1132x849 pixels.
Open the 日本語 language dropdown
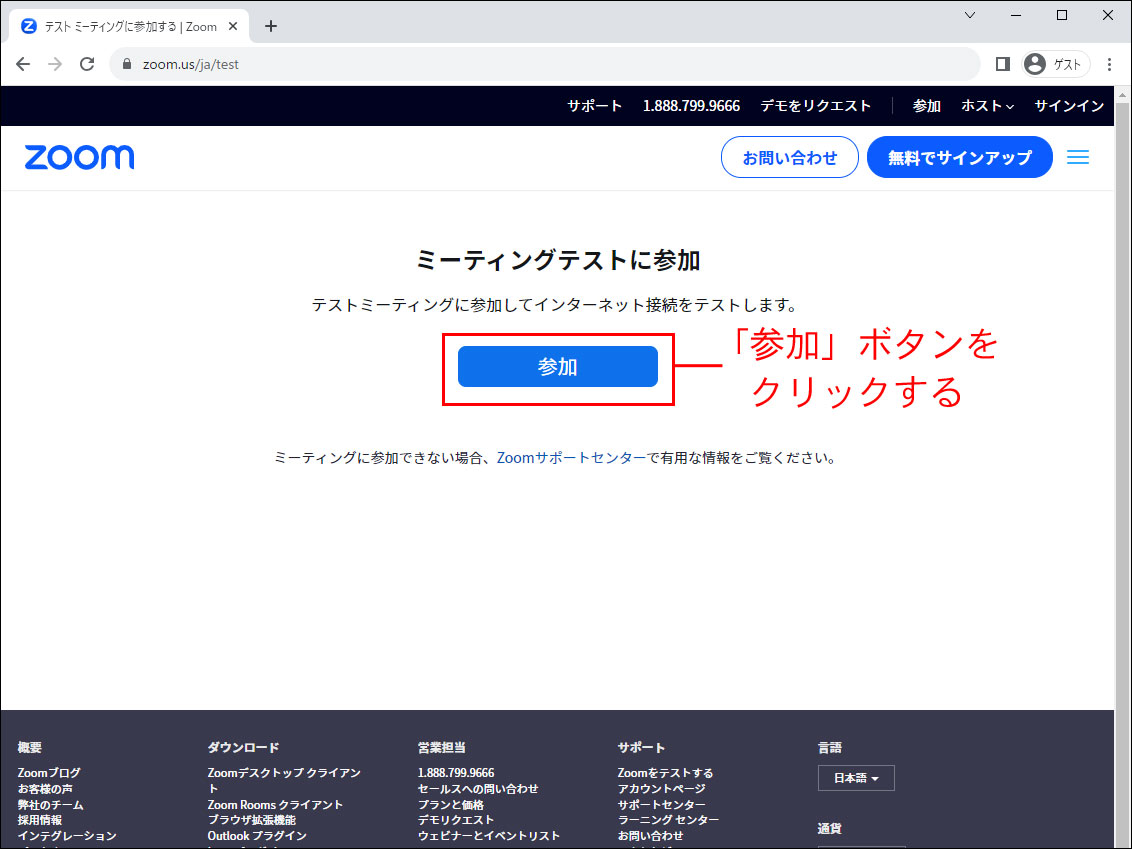[856, 778]
